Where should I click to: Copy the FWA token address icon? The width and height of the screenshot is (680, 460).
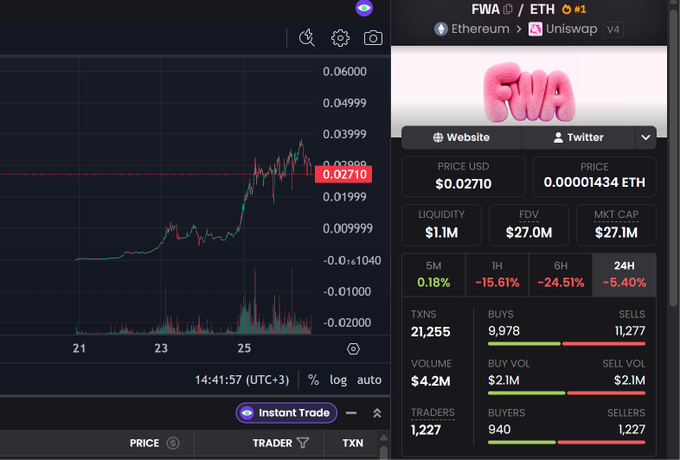(508, 9)
